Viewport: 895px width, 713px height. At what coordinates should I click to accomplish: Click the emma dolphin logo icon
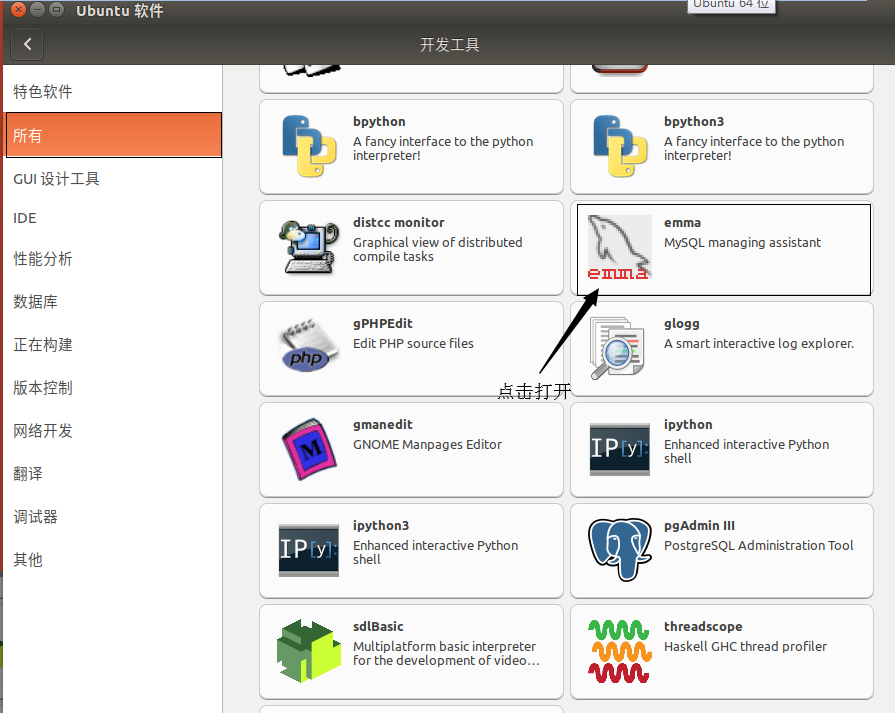[x=620, y=247]
